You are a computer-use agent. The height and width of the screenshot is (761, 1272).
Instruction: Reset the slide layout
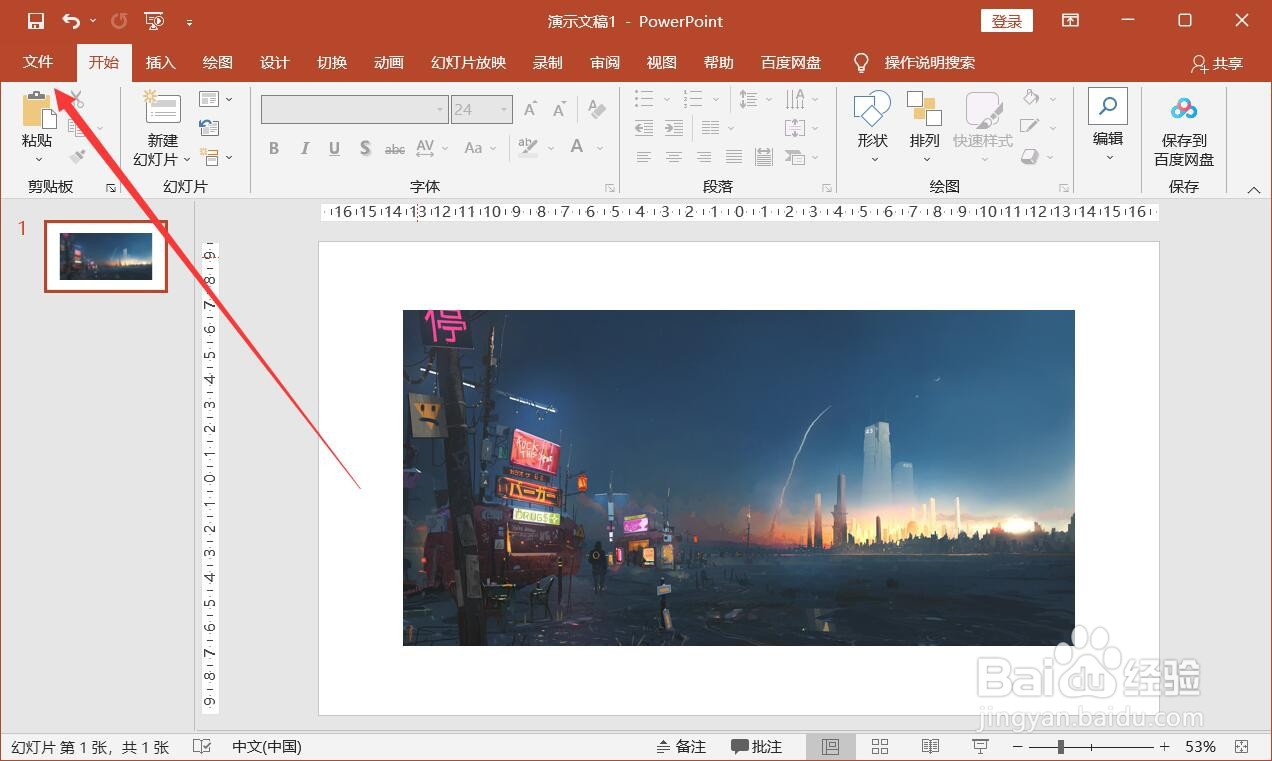point(209,128)
